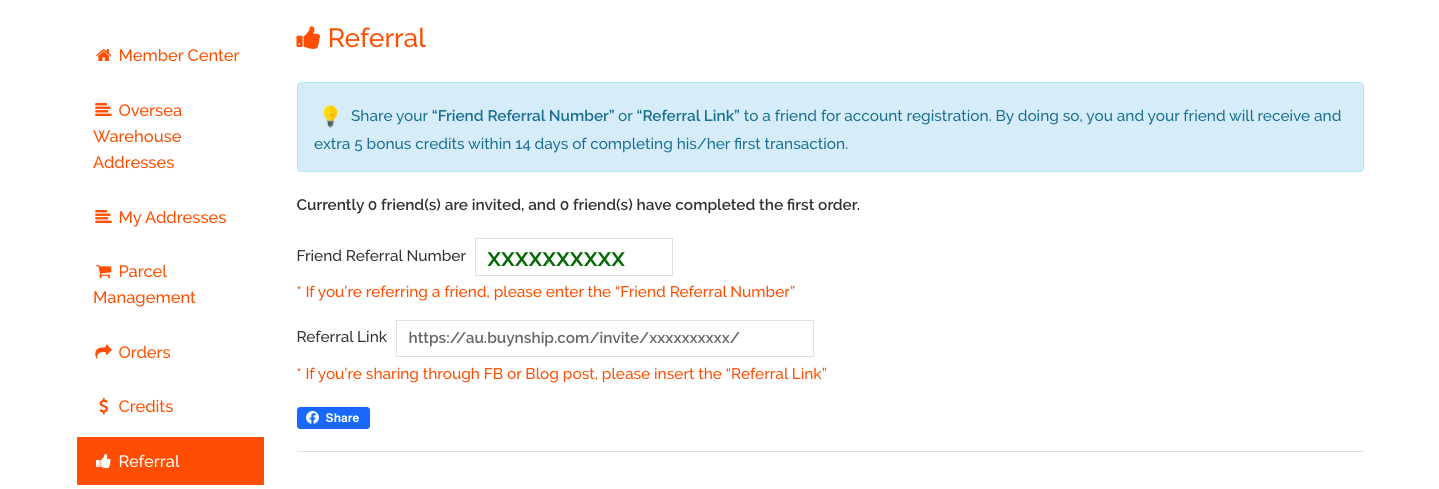Viewport: 1439px width, 489px height.
Task: Click the thumbs-up icon in Referral sidebar item
Action: pos(103,461)
